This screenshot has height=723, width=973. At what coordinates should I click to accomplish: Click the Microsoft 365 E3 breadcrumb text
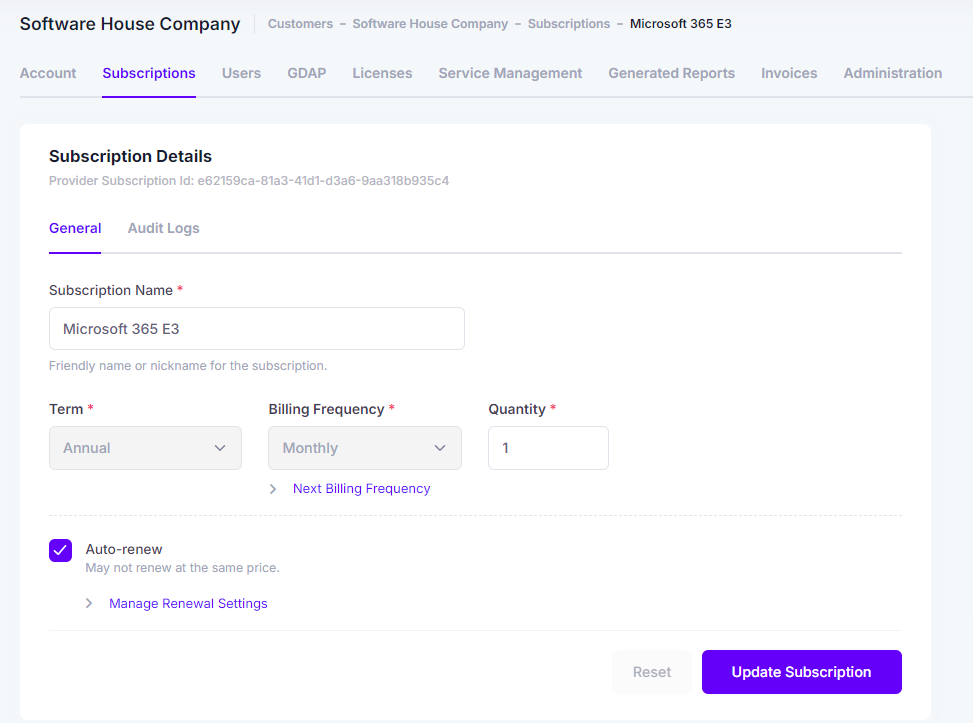point(681,24)
